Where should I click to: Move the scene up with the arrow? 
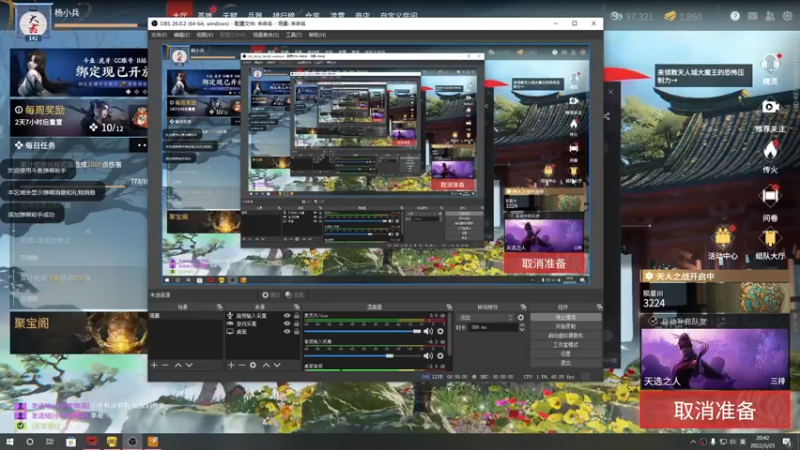click(178, 365)
